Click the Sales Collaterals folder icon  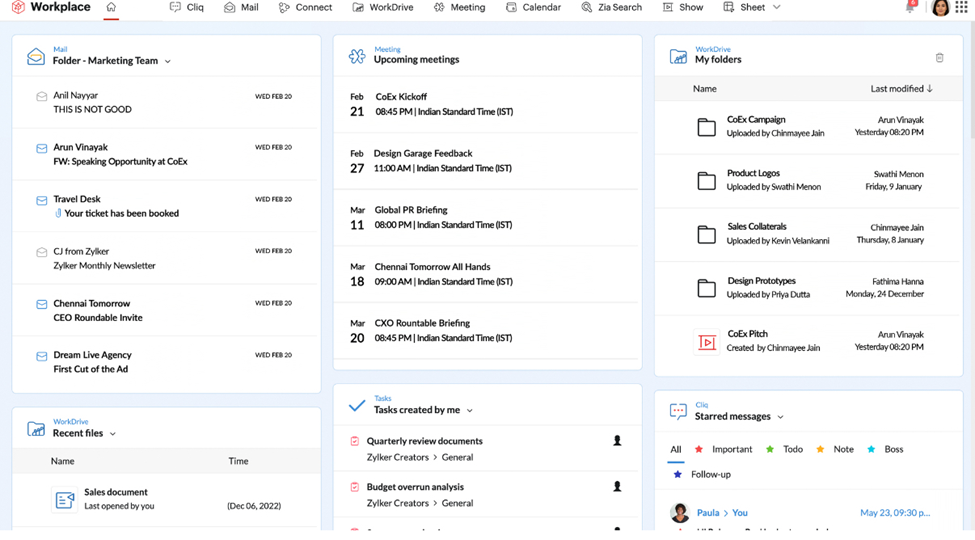[706, 234]
